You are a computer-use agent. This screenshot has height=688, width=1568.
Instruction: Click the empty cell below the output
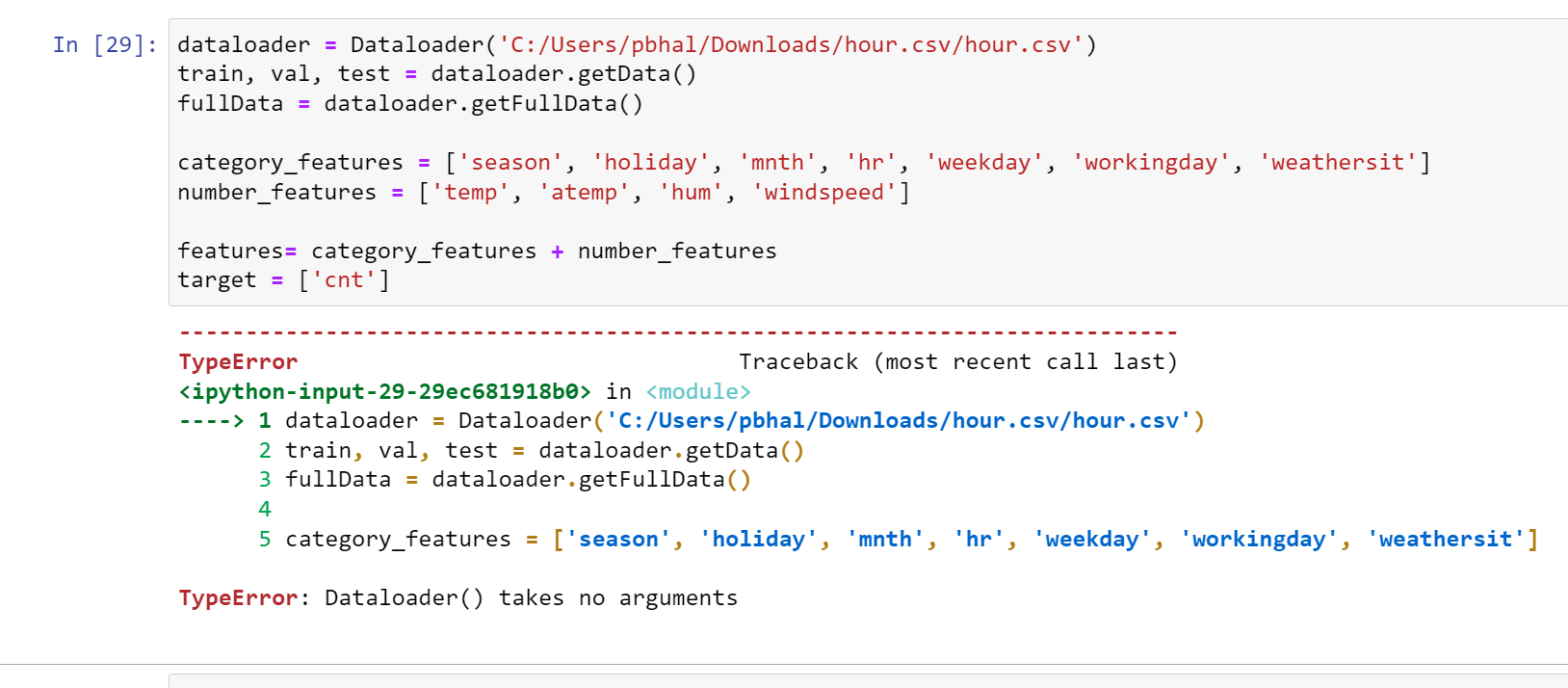click(x=868, y=681)
